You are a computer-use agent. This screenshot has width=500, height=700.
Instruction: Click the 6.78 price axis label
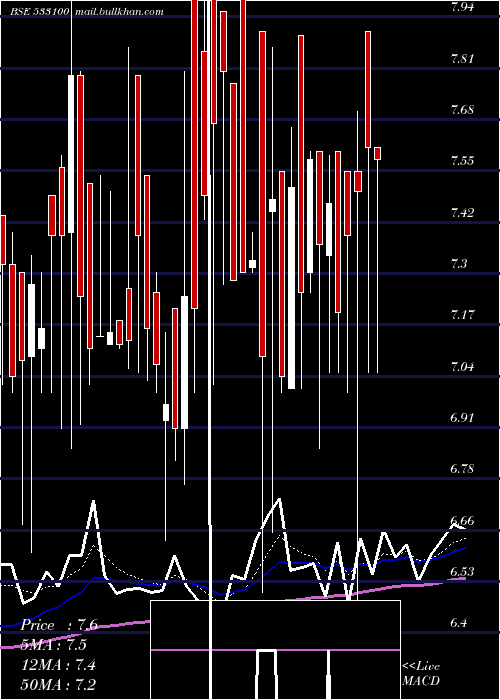pos(462,469)
